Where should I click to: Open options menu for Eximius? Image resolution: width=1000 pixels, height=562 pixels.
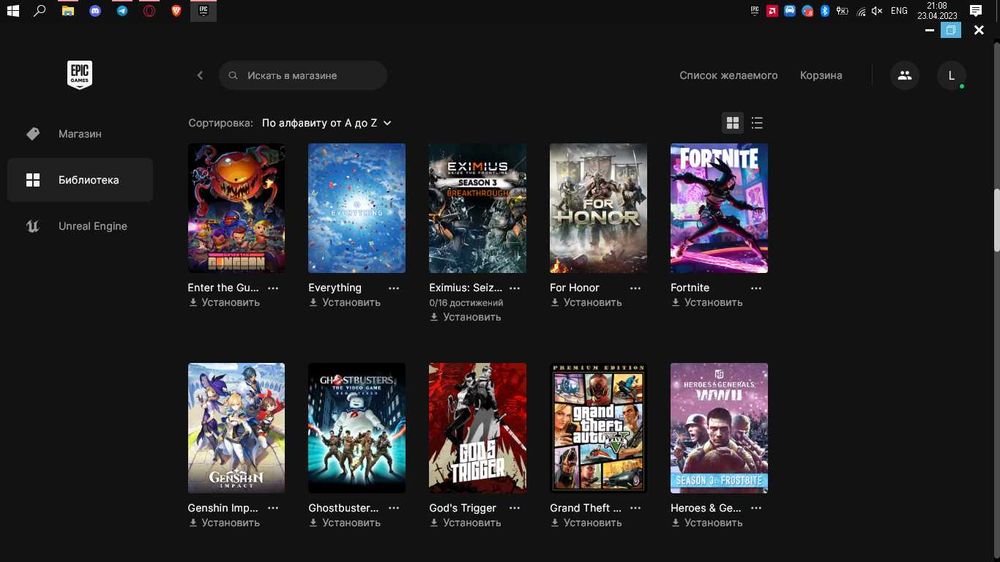click(515, 288)
